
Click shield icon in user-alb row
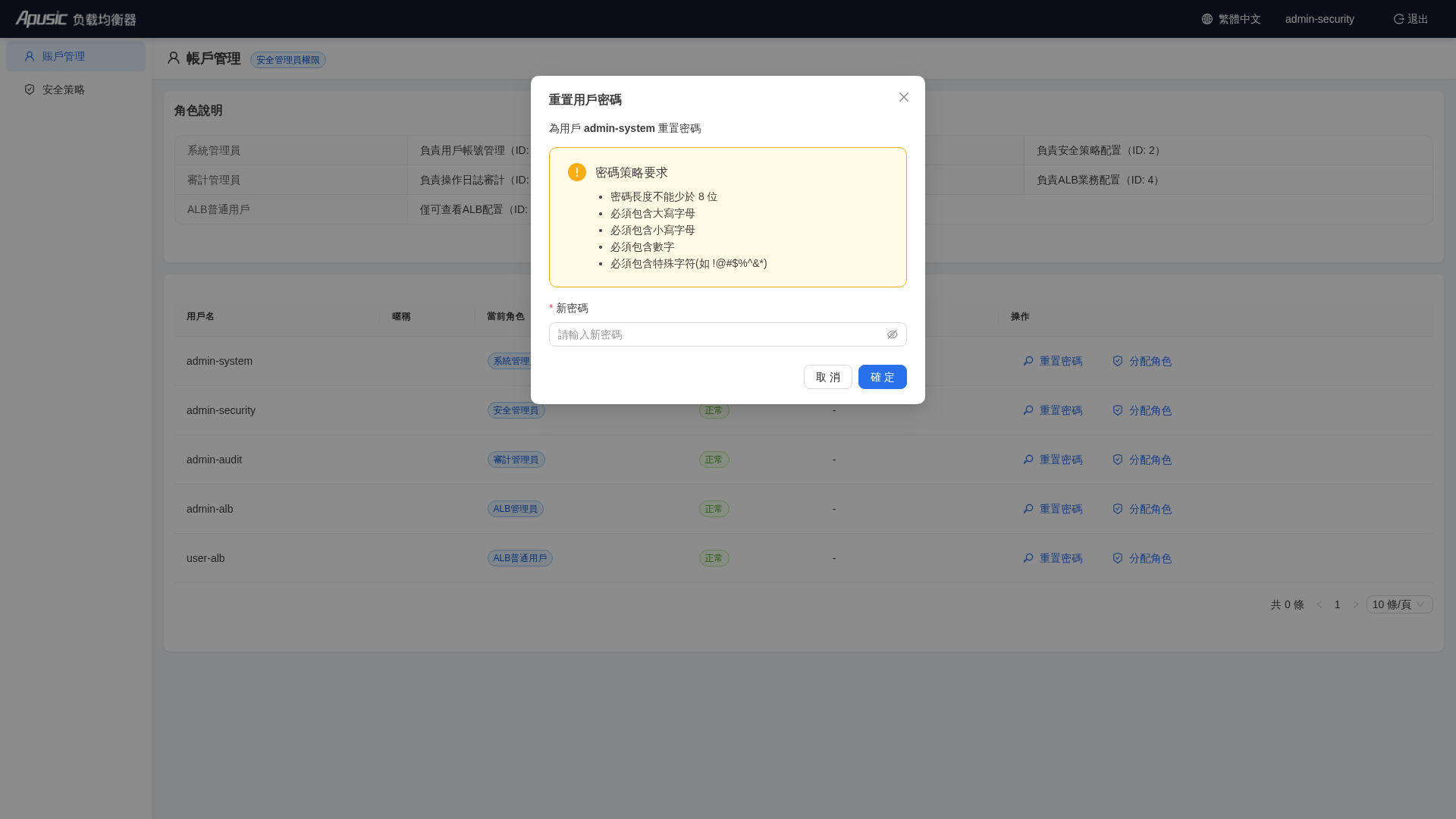click(1118, 558)
